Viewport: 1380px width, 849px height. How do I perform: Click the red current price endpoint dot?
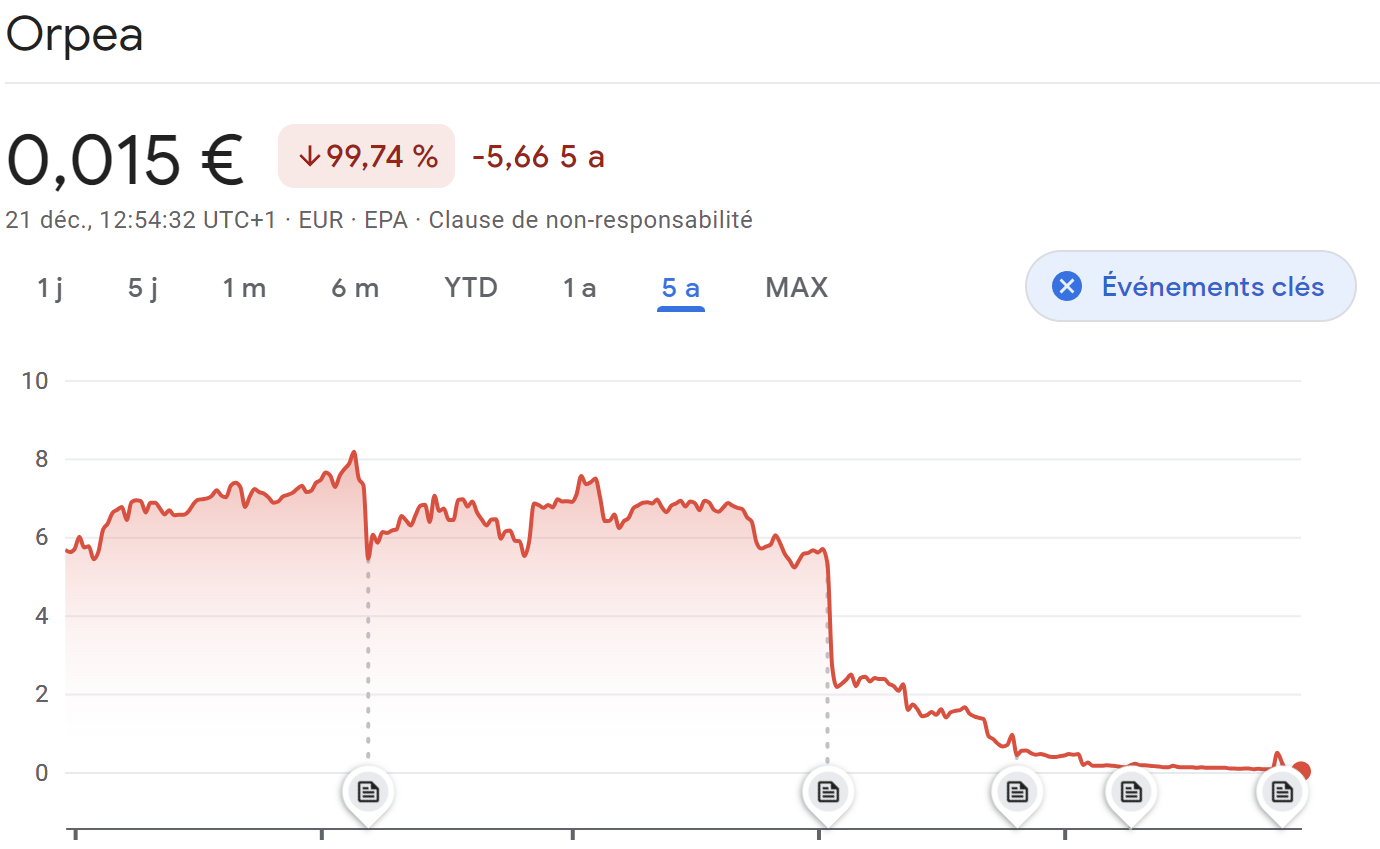pos(1301,771)
